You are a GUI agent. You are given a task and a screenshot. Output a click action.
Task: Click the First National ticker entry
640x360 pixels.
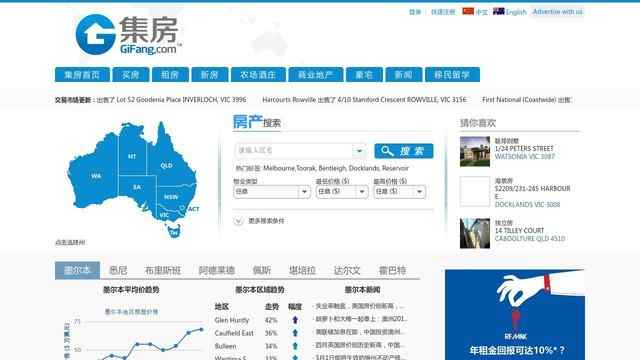(526, 100)
